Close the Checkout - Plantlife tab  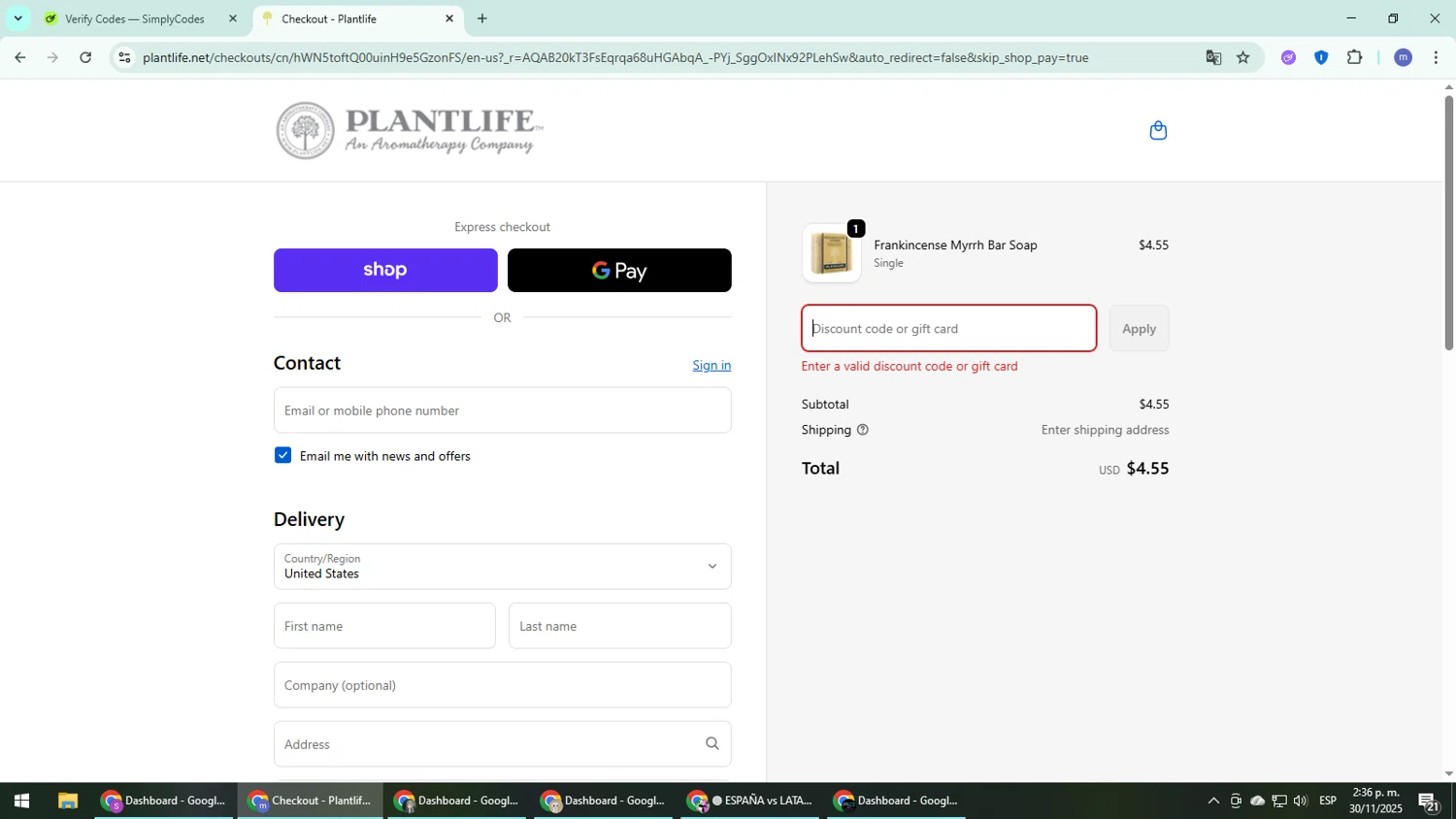click(449, 18)
